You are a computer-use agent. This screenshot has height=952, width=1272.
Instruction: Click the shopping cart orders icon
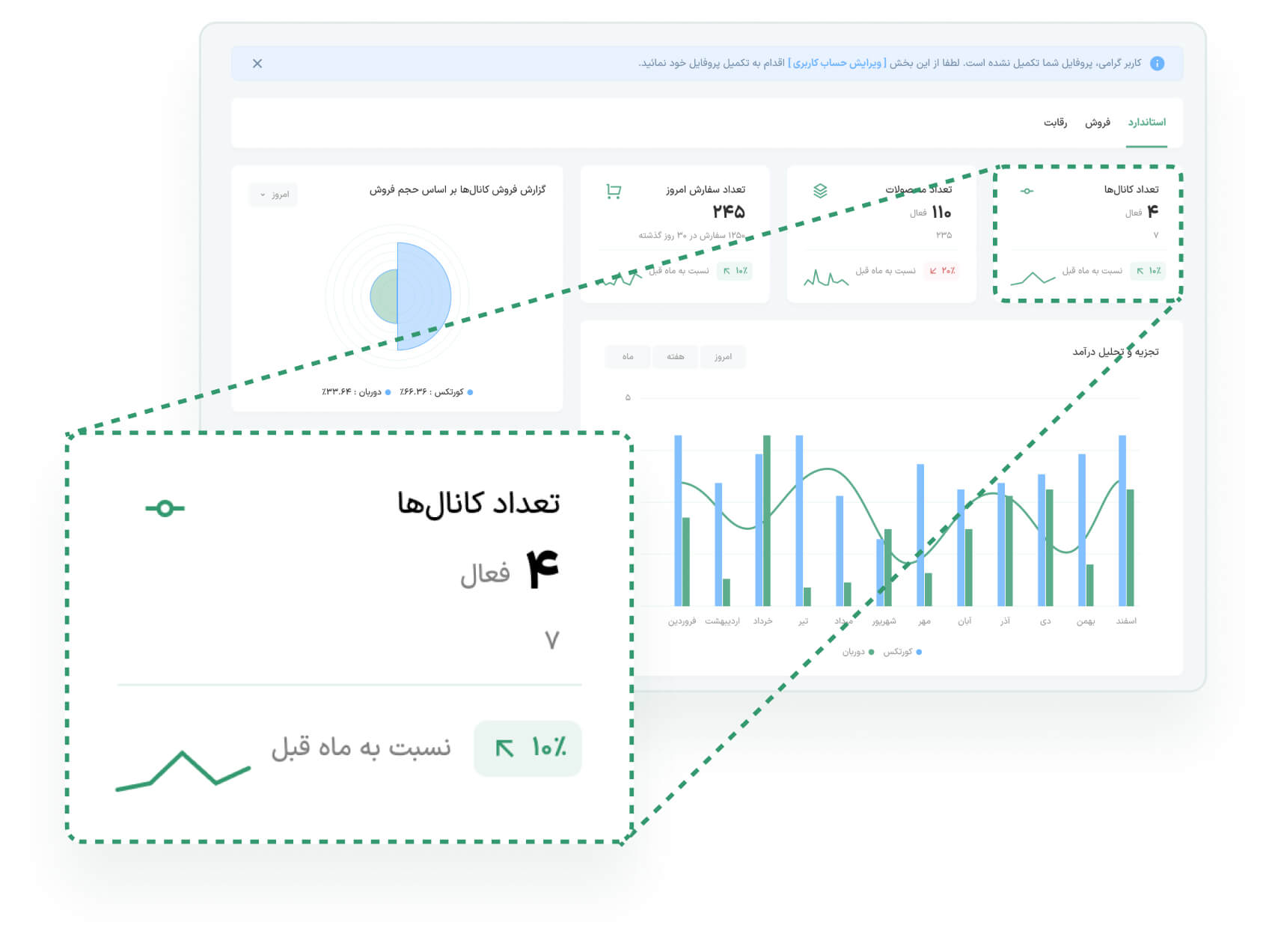pos(614,192)
